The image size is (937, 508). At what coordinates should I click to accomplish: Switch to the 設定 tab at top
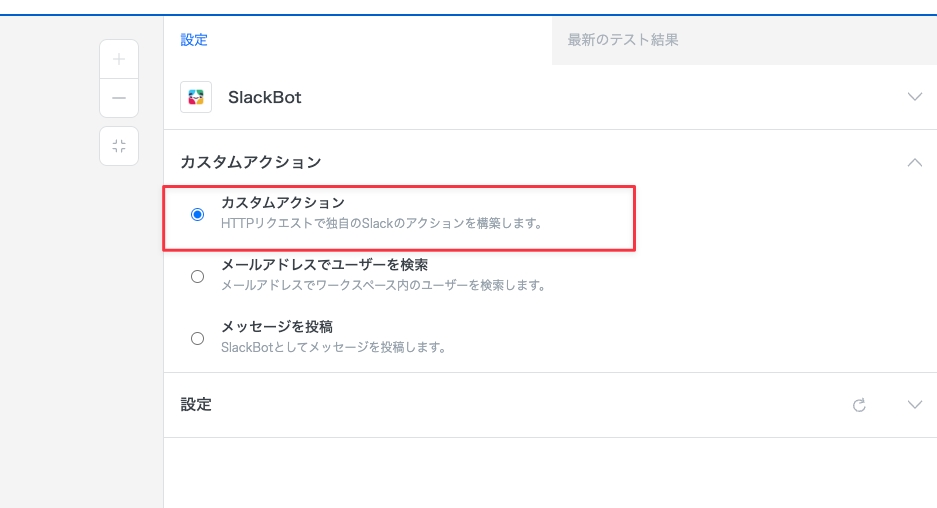pyautogui.click(x=194, y=40)
